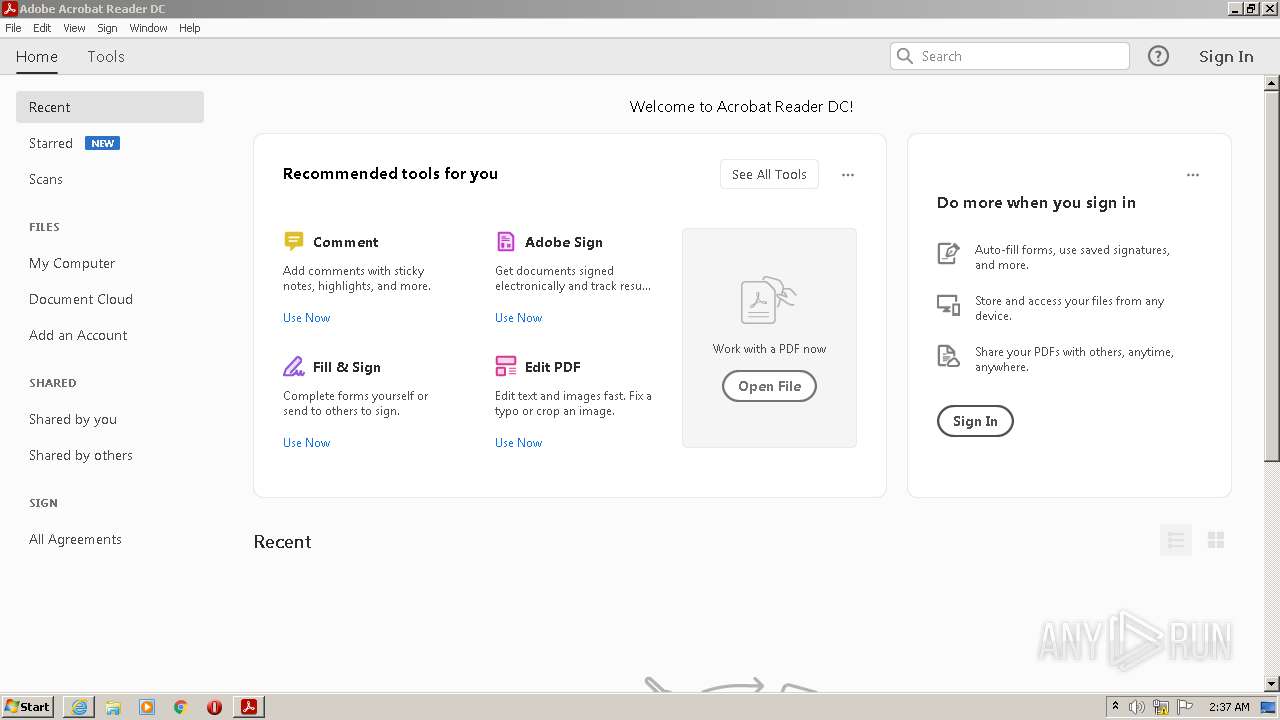Click the vertical scrollbar thumb
This screenshot has height=720, width=1280.
(x=1272, y=275)
